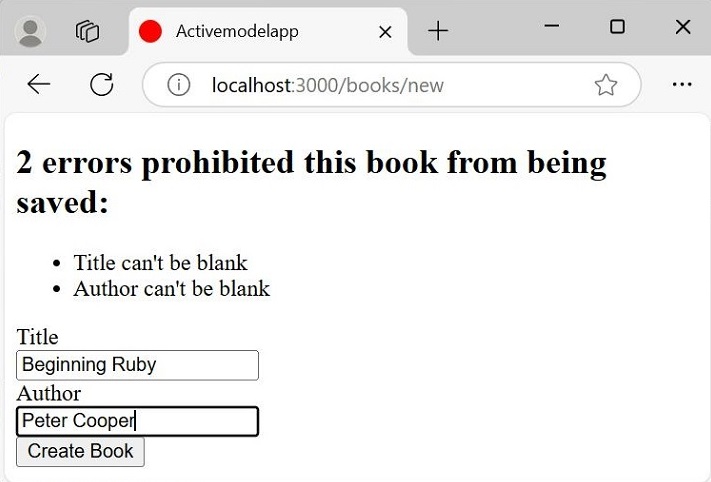The width and height of the screenshot is (711, 482).
Task: Open the tab actions menu icon
Action: pos(88,31)
